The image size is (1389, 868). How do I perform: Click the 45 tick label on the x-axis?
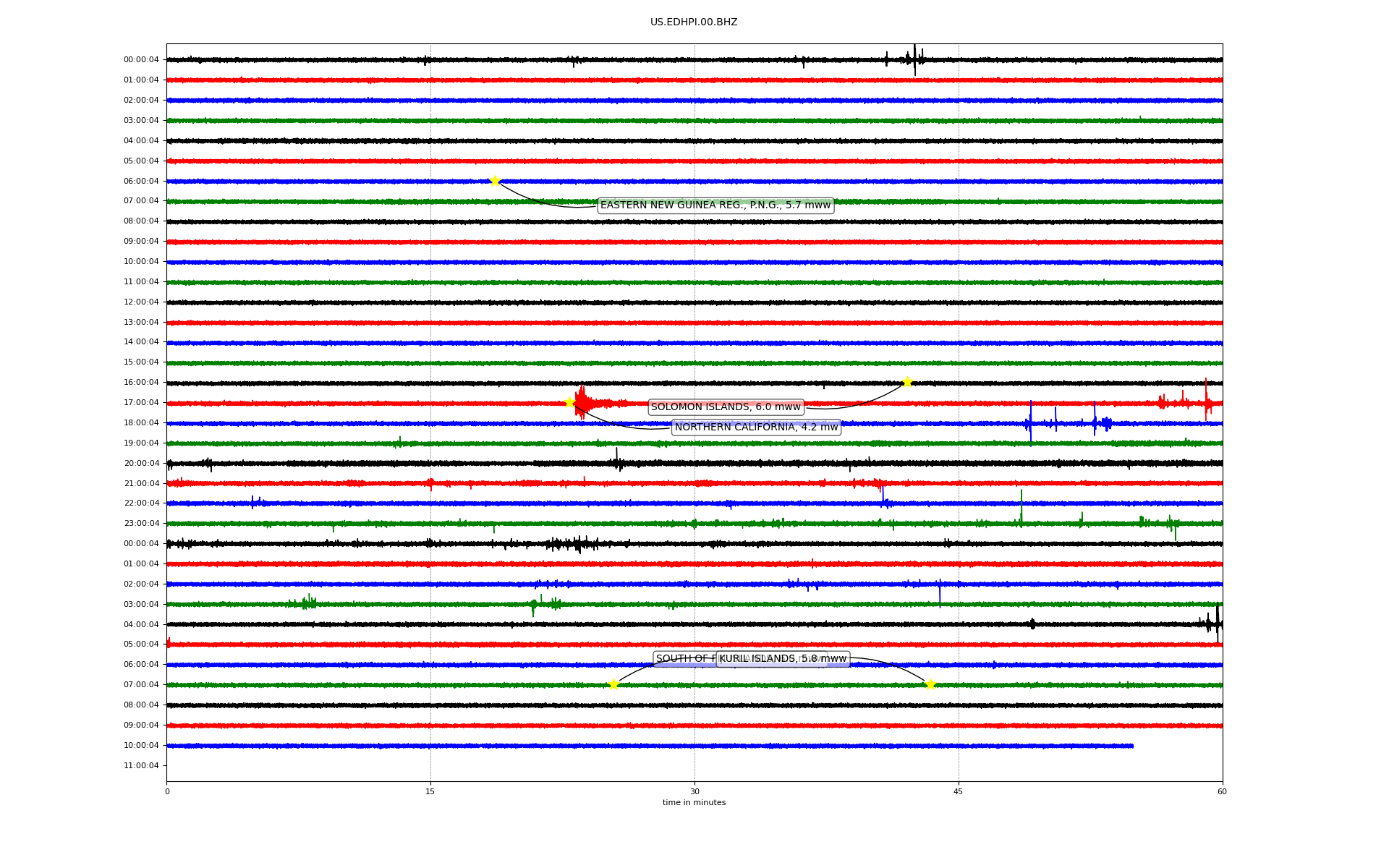point(959,791)
